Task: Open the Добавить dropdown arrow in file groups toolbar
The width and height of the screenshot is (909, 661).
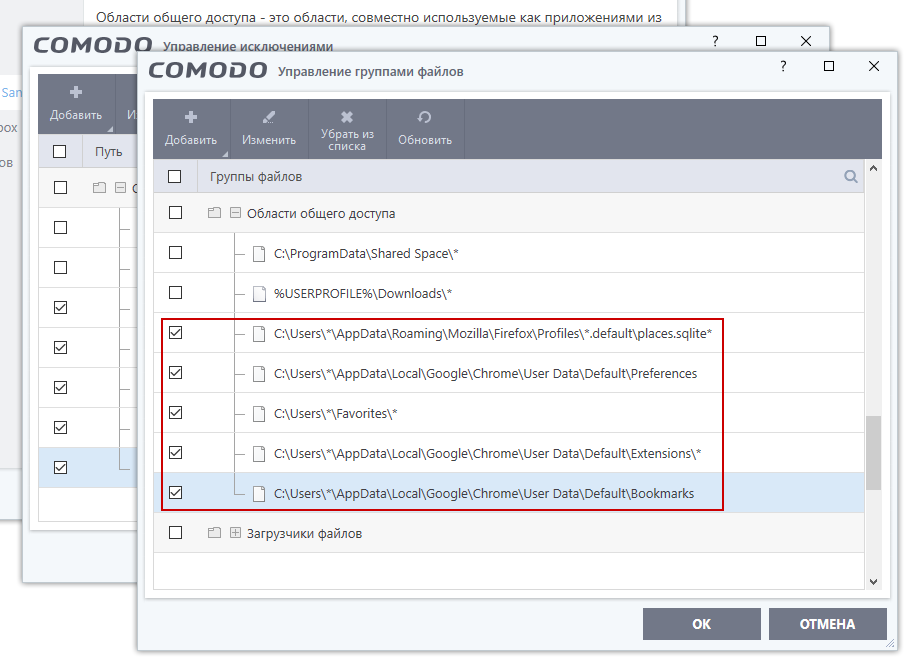Action: pos(225,154)
